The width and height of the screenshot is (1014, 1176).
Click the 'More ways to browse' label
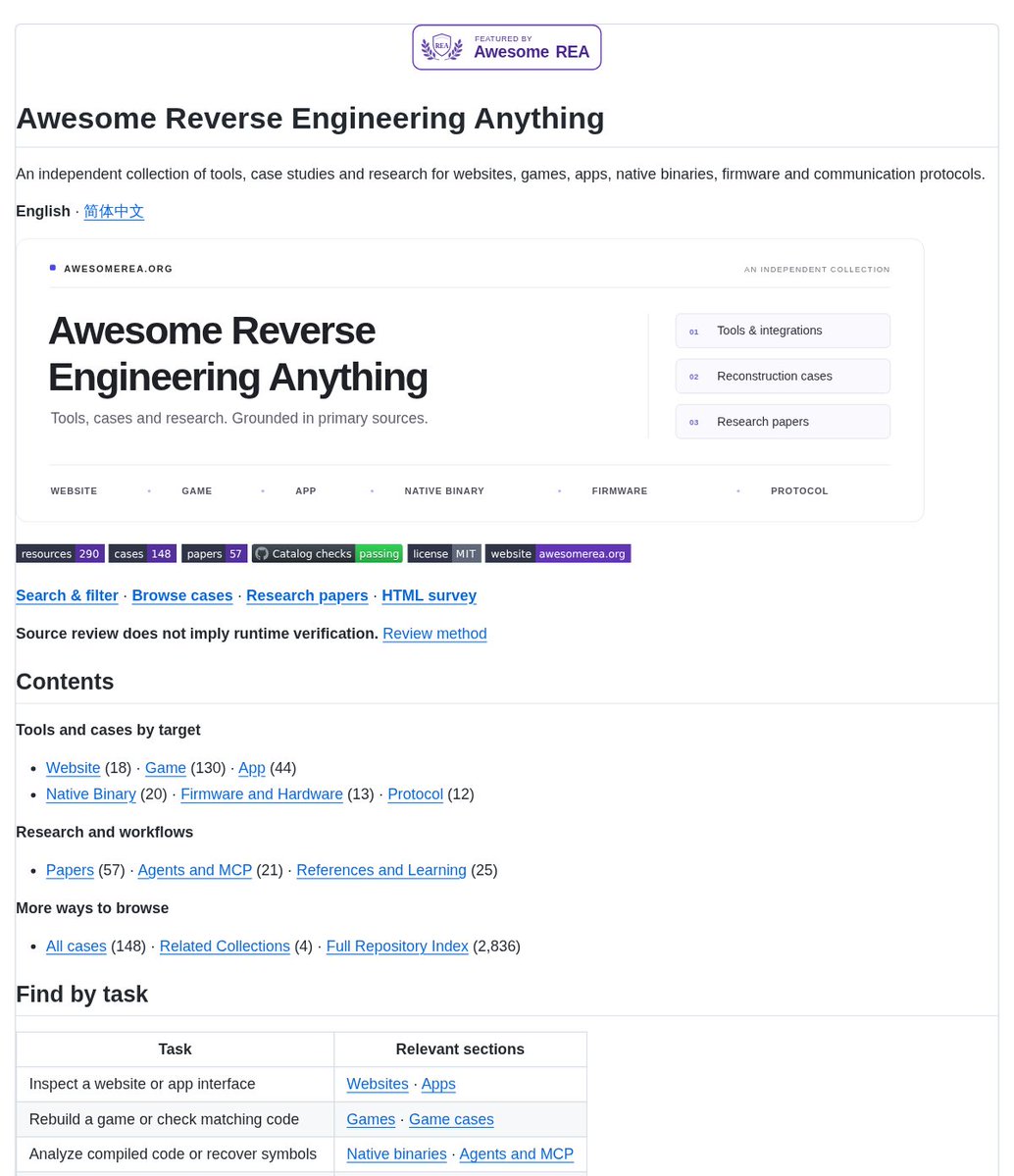point(92,908)
